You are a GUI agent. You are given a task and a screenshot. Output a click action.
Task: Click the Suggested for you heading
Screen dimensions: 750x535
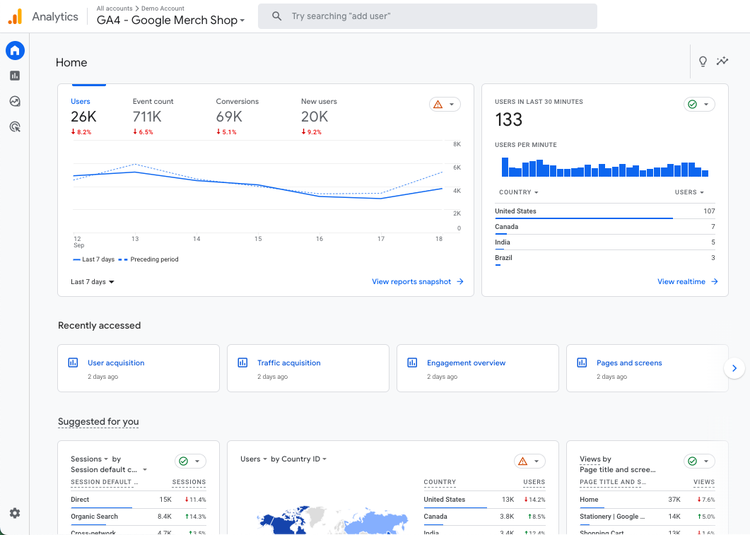[x=99, y=422]
